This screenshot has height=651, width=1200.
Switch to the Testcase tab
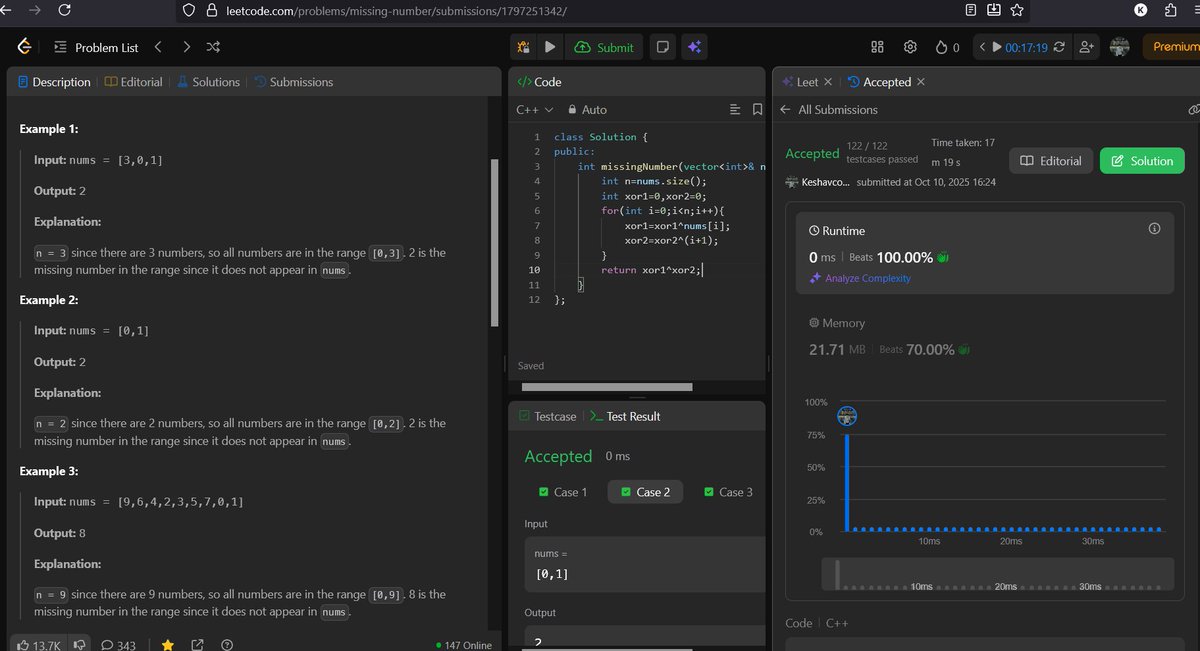point(547,416)
